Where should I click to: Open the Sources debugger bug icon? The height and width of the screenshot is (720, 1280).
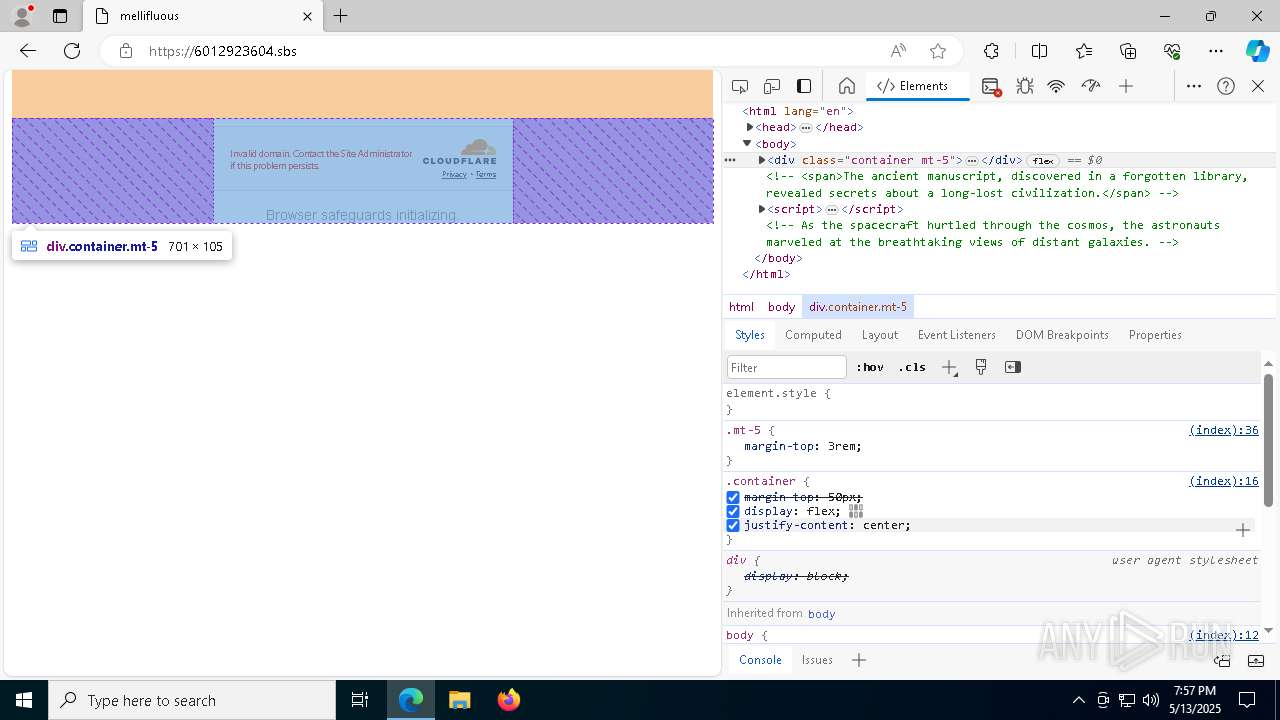1025,86
